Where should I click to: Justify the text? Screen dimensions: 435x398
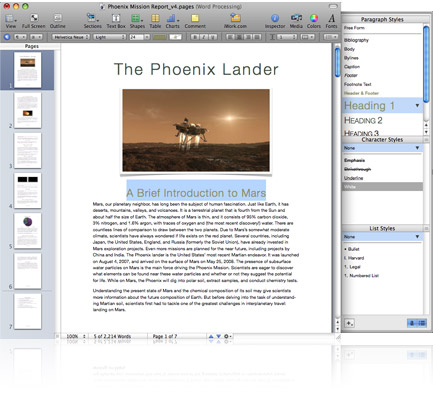[x=257, y=37]
